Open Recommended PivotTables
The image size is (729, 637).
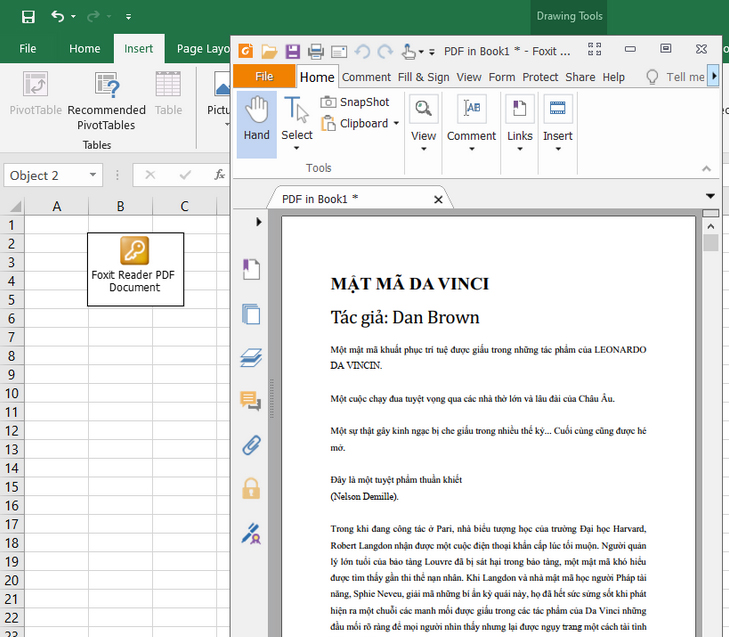point(106,100)
